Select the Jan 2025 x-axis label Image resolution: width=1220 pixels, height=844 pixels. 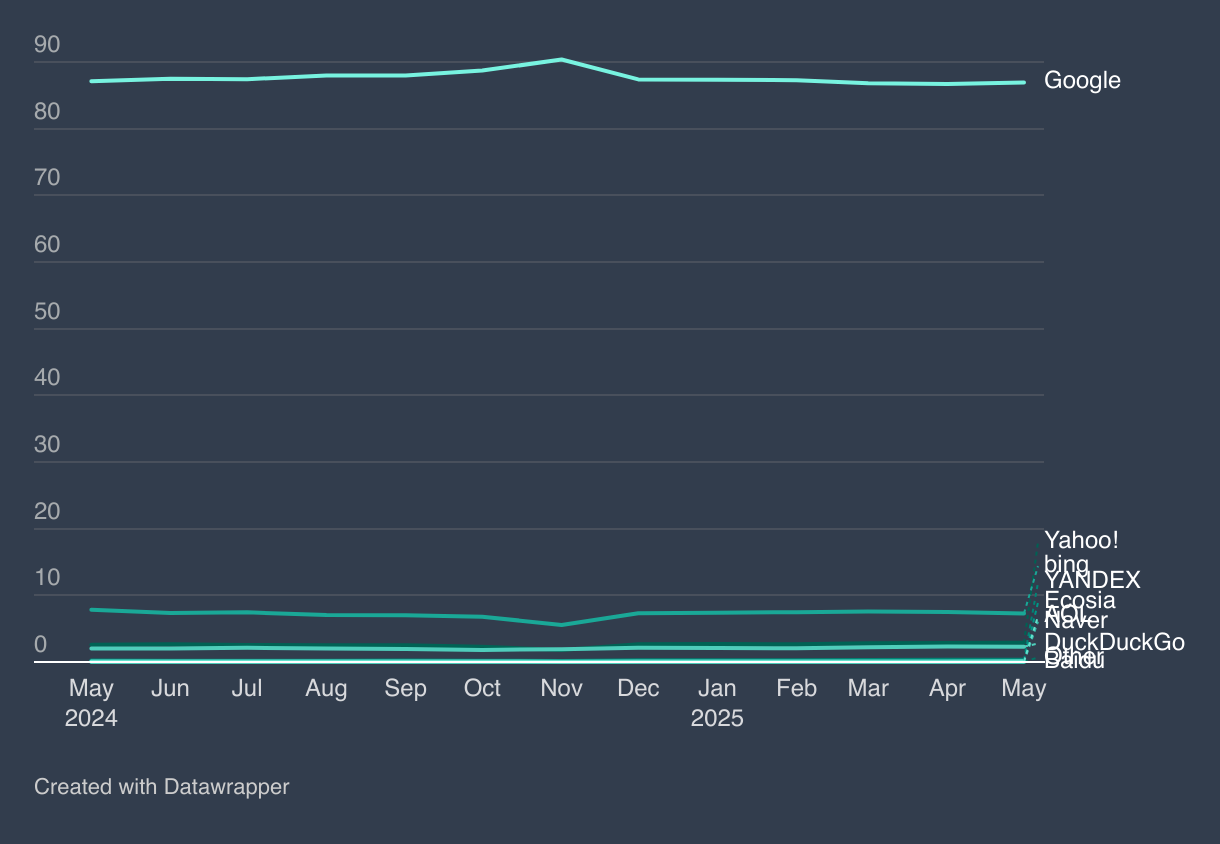(x=717, y=703)
